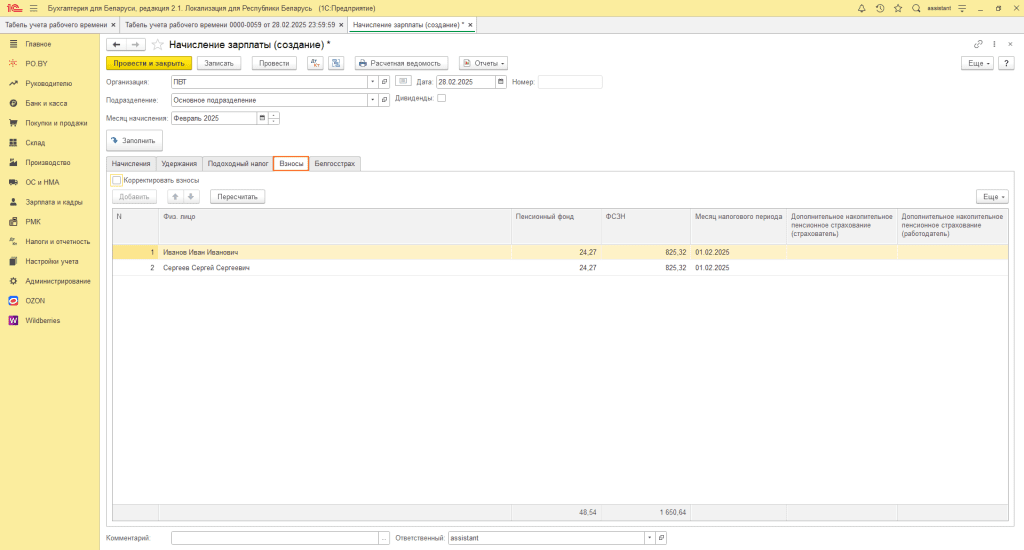This screenshot has width=1024, height=550.
Task: Click the Номер input field
Action: click(x=569, y=82)
